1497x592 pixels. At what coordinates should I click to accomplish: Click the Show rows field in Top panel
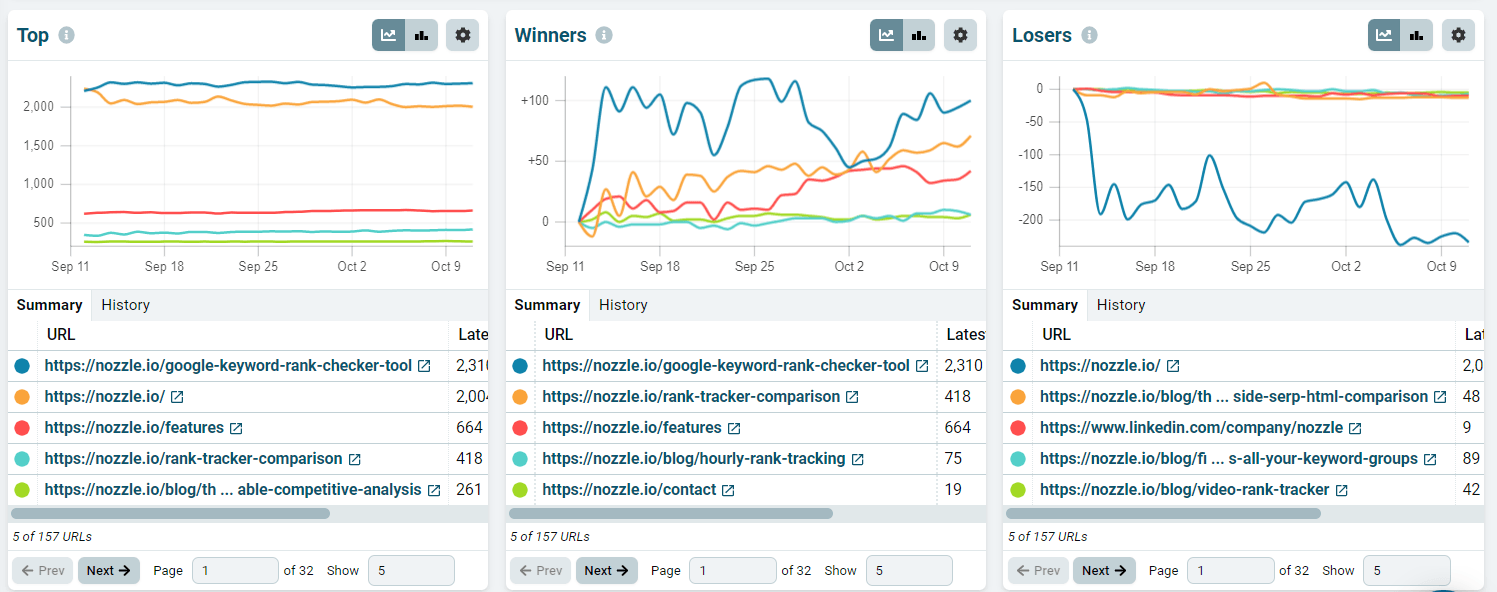[x=411, y=571]
